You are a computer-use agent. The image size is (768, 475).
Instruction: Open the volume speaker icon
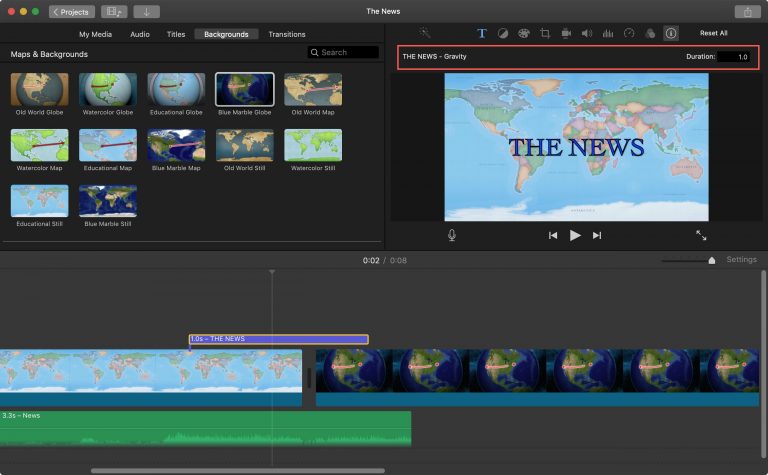(587, 33)
